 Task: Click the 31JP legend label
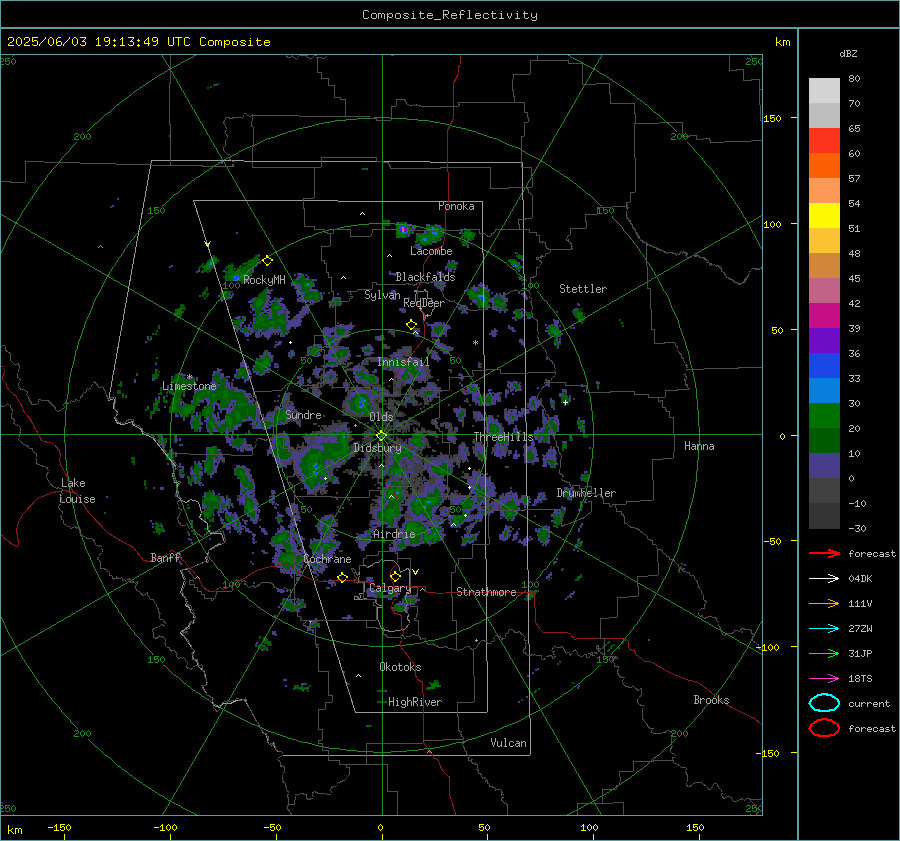pyautogui.click(x=860, y=653)
